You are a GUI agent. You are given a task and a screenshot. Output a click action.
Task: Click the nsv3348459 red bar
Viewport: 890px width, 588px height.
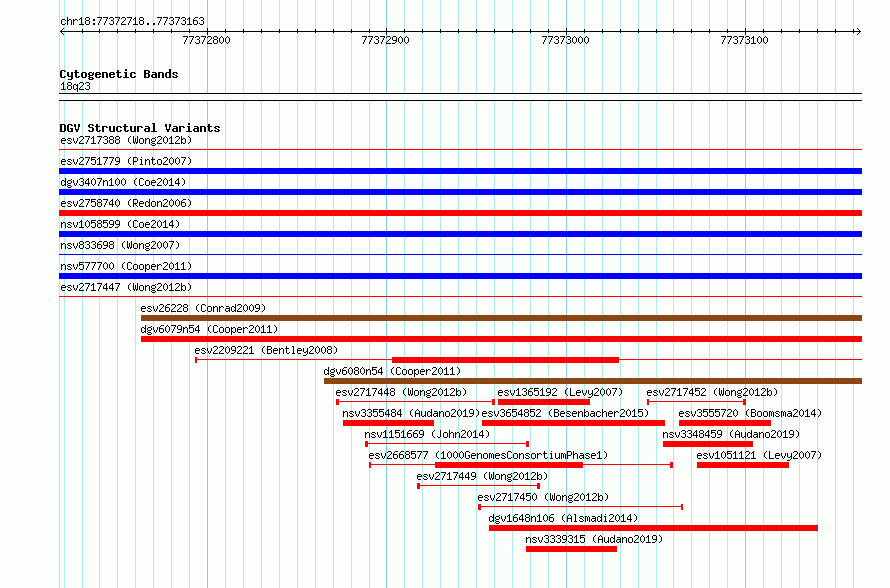708,444
